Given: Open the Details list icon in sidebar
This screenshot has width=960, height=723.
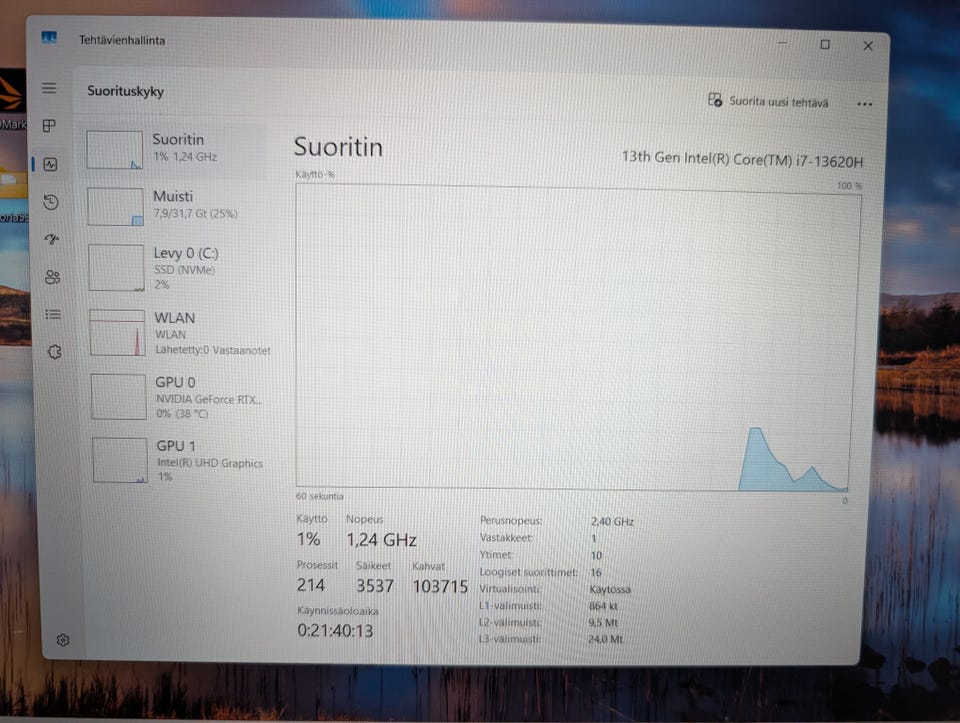Looking at the screenshot, I should 53,315.
